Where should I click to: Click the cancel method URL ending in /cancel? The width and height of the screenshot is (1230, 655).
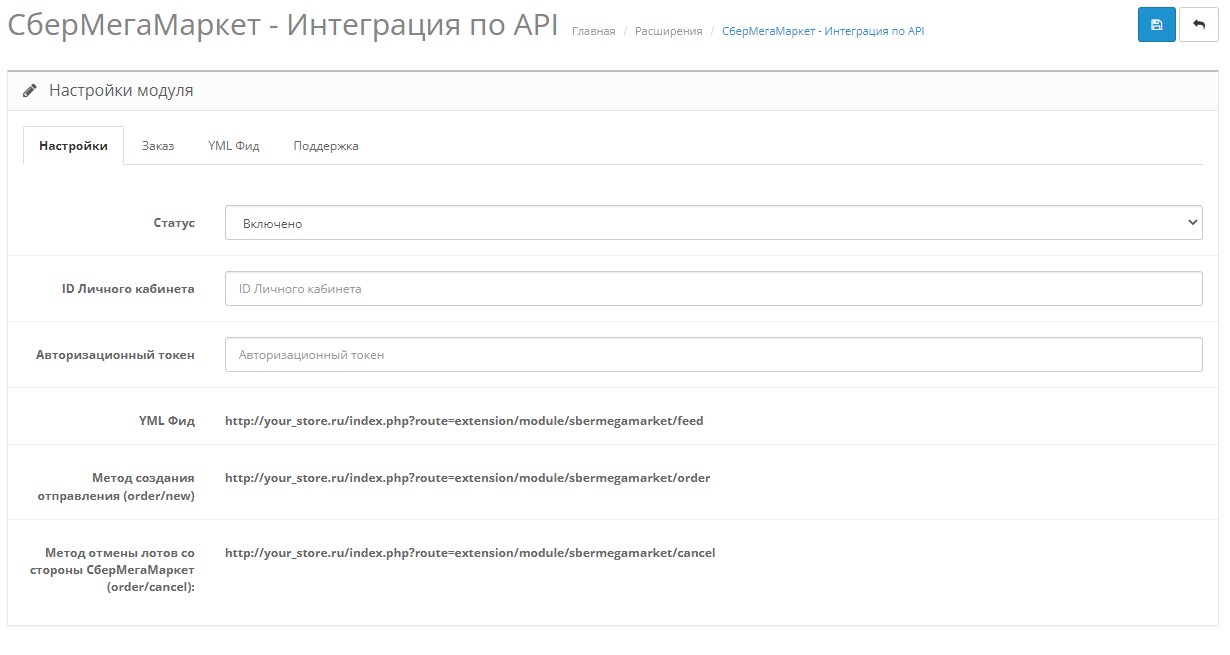[x=470, y=553]
